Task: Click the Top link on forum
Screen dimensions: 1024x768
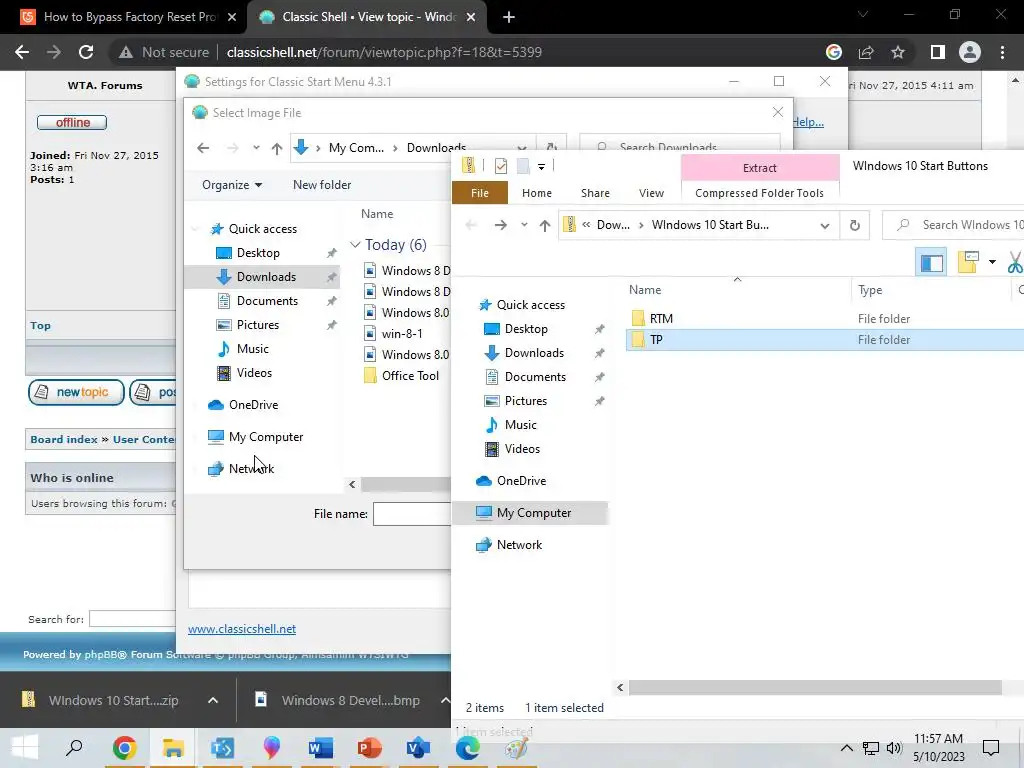Action: point(40,325)
